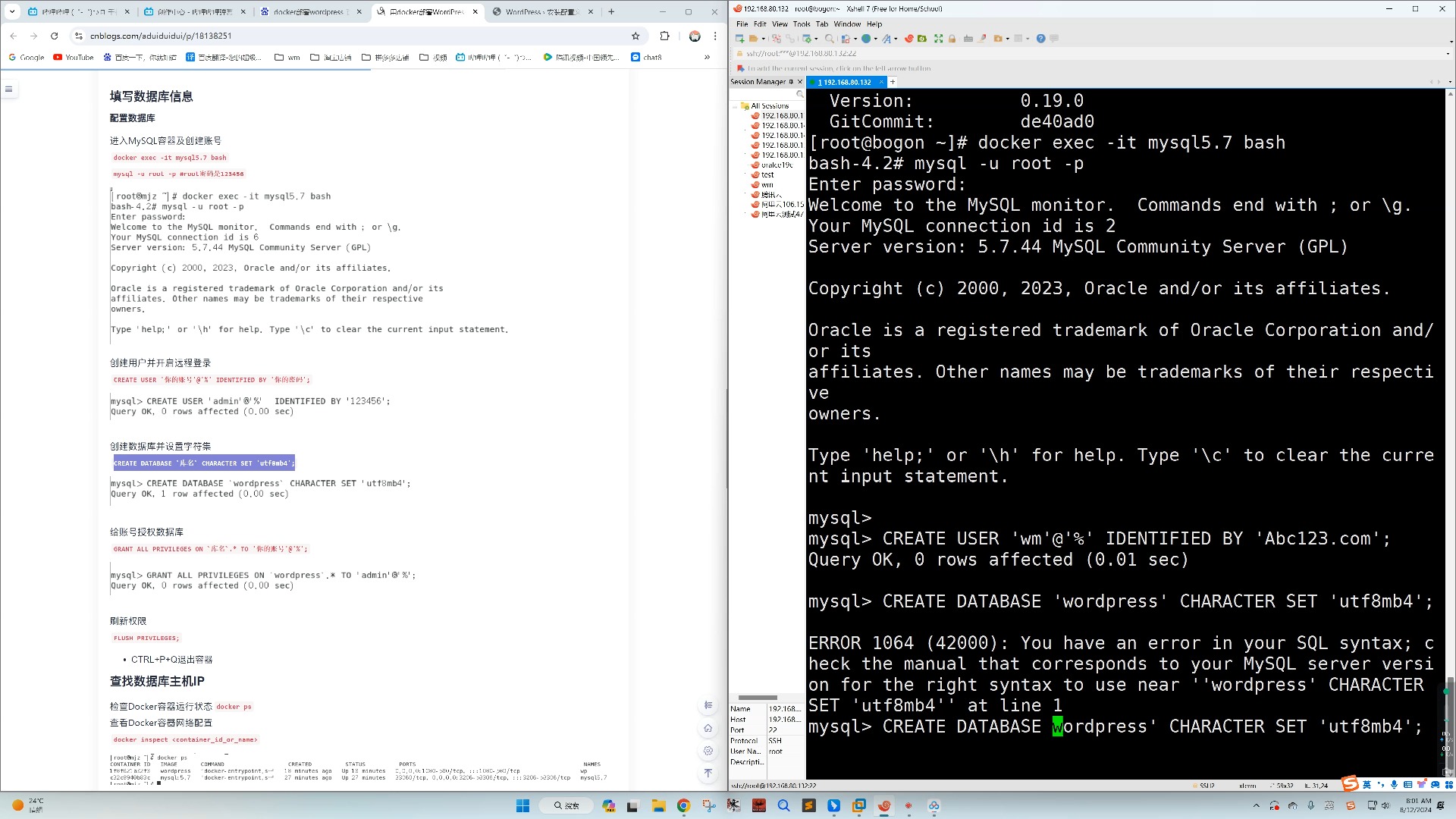1456x819 pixels.
Task: Click the Xshell speech bubble toolbar icon
Action: (x=1054, y=39)
